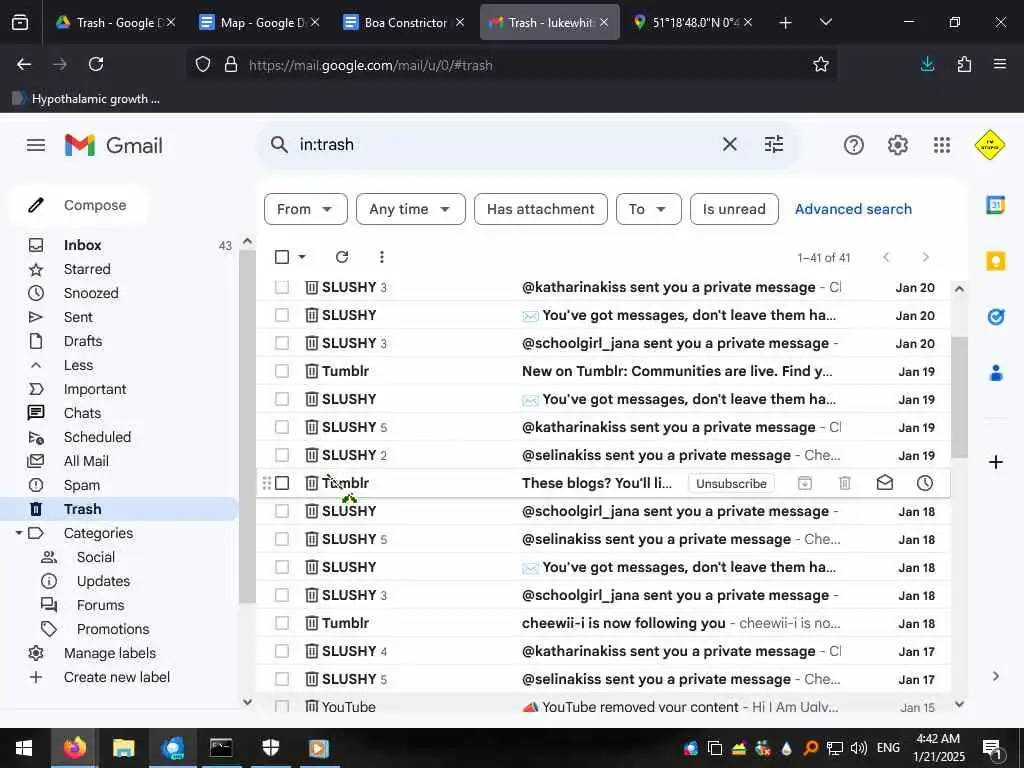Check the SLUSHY 5 @selinakiss Jan 17 email
1024x768 pixels.
[x=281, y=679]
